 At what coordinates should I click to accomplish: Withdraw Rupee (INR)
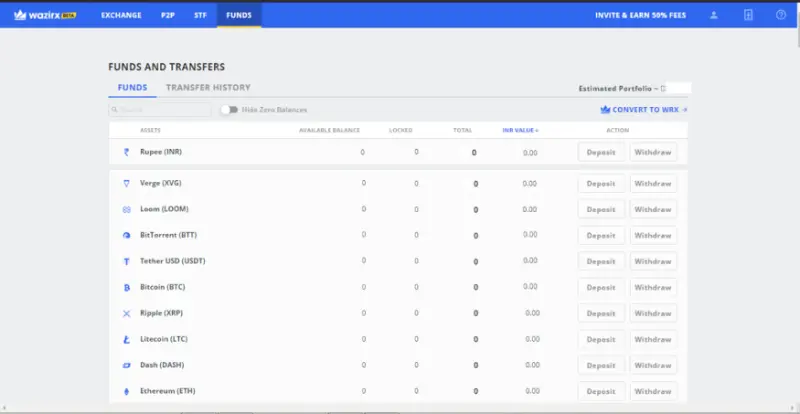[653, 152]
